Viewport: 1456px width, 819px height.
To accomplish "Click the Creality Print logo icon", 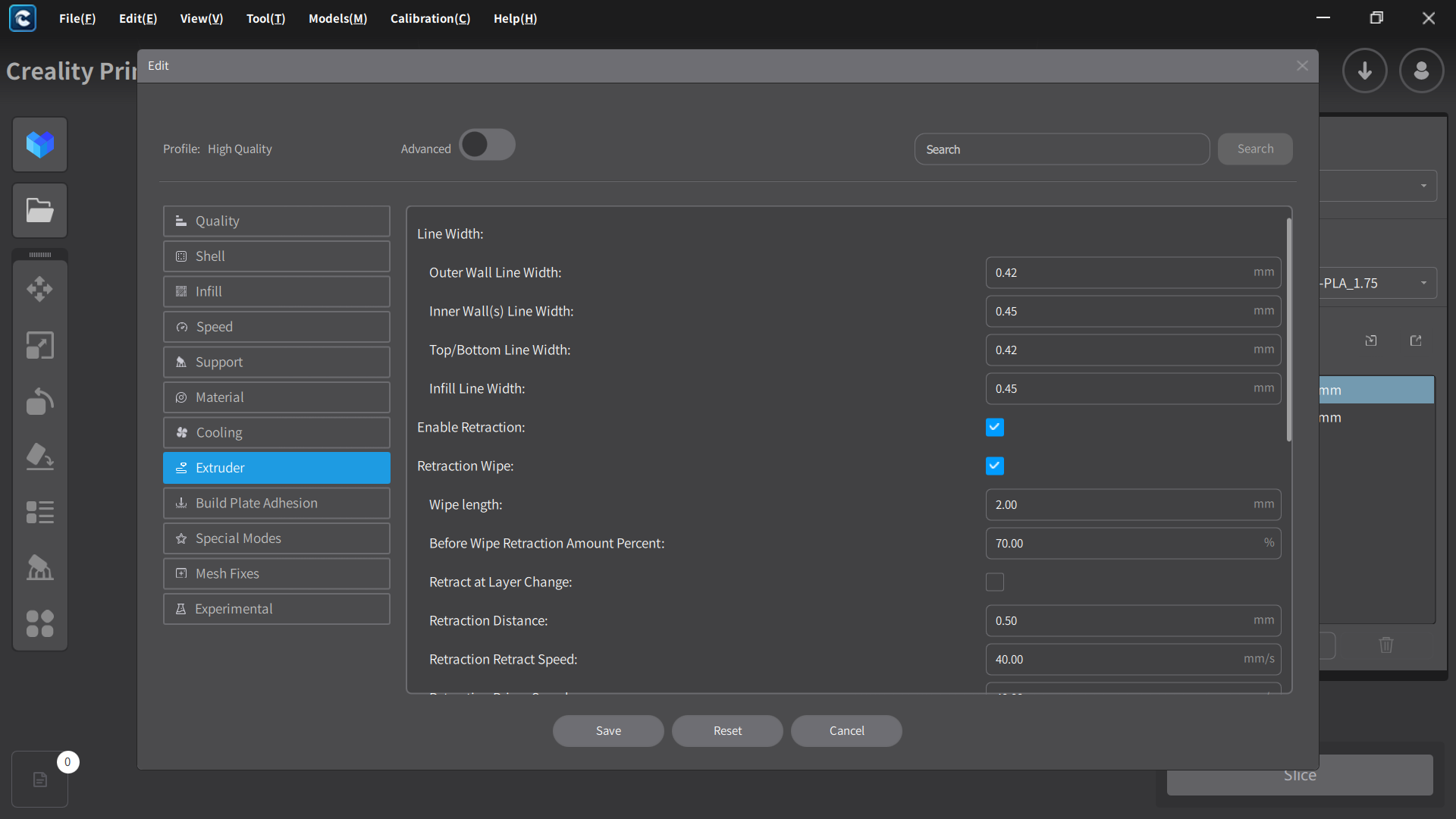I will pyautogui.click(x=23, y=18).
